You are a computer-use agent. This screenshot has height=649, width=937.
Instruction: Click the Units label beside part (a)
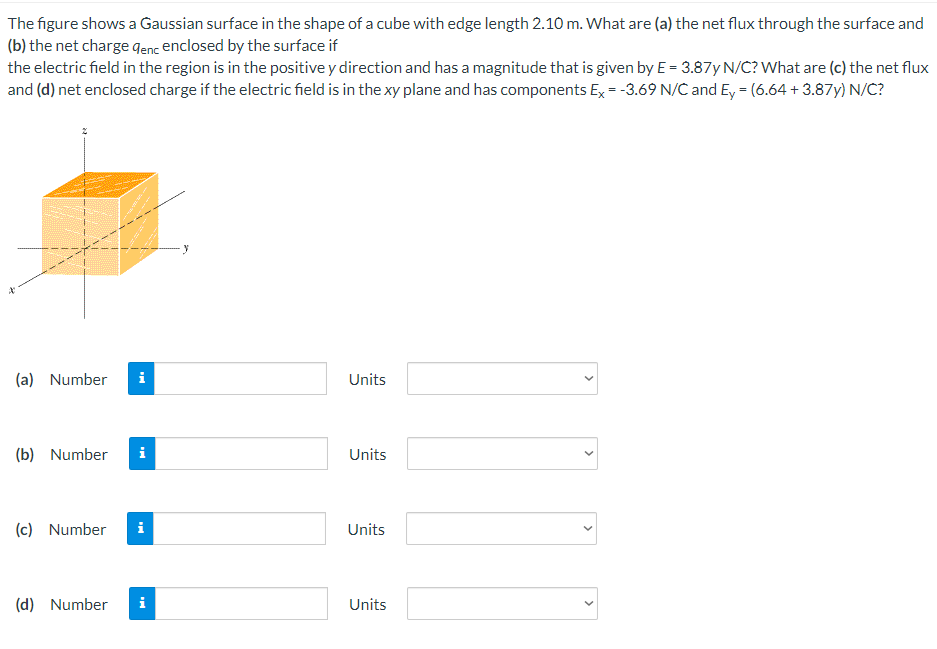pyautogui.click(x=366, y=379)
